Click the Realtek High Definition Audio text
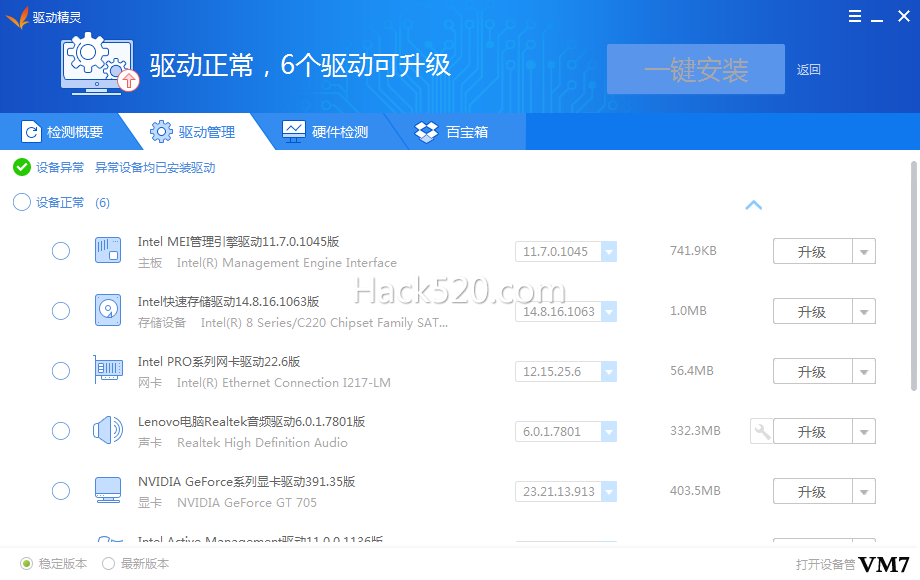This screenshot has height=580, width=920. pyautogui.click(x=262, y=443)
